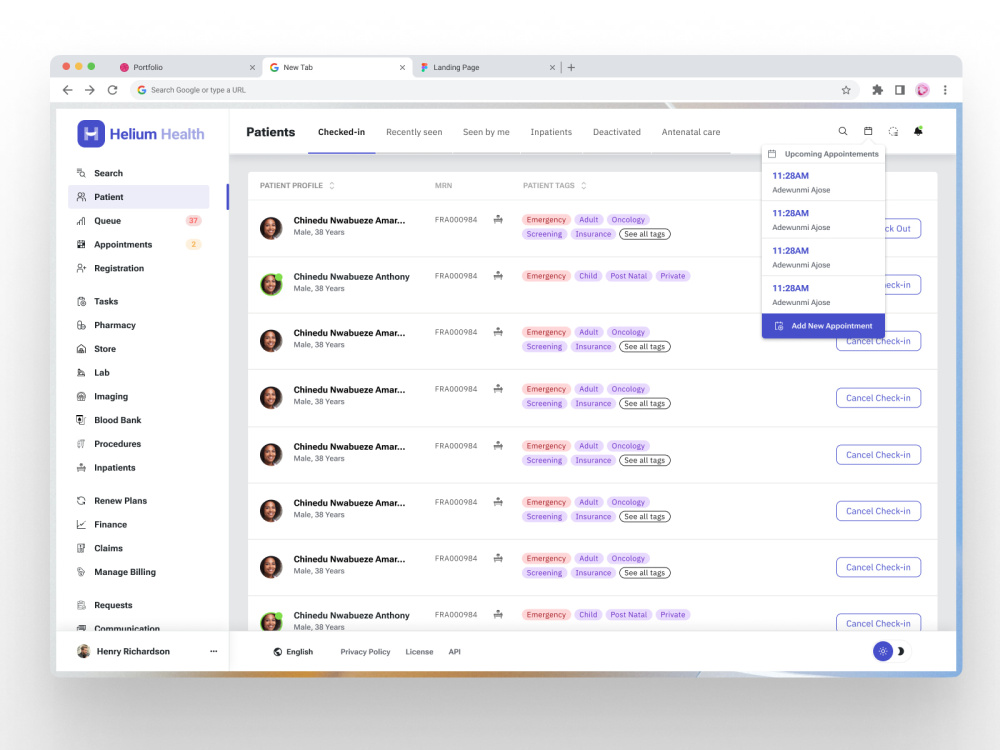Click the Manage Billing sidebar icon
Image resolution: width=1000 pixels, height=750 pixels.
81,572
